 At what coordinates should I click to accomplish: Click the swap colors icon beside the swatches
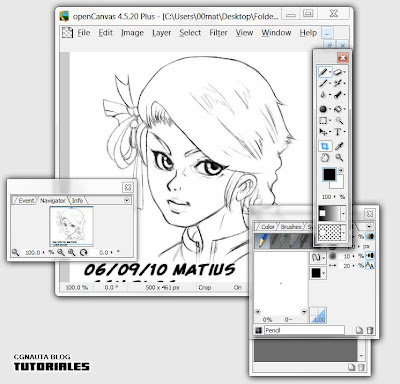tap(341, 170)
